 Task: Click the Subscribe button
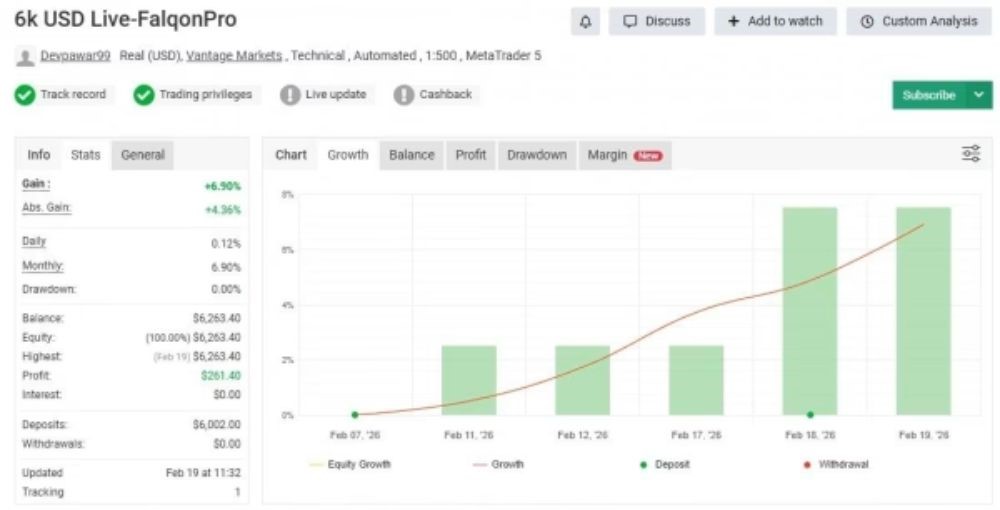point(929,95)
